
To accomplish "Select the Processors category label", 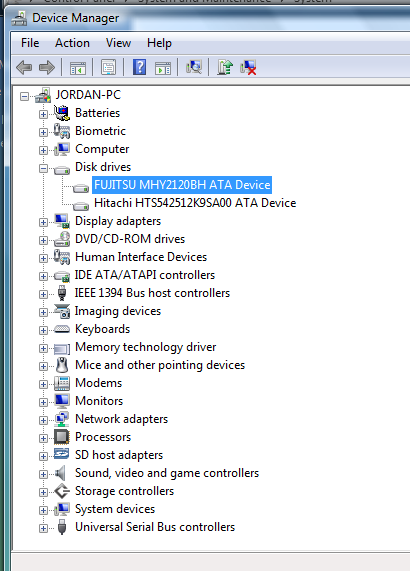I will [x=103, y=437].
